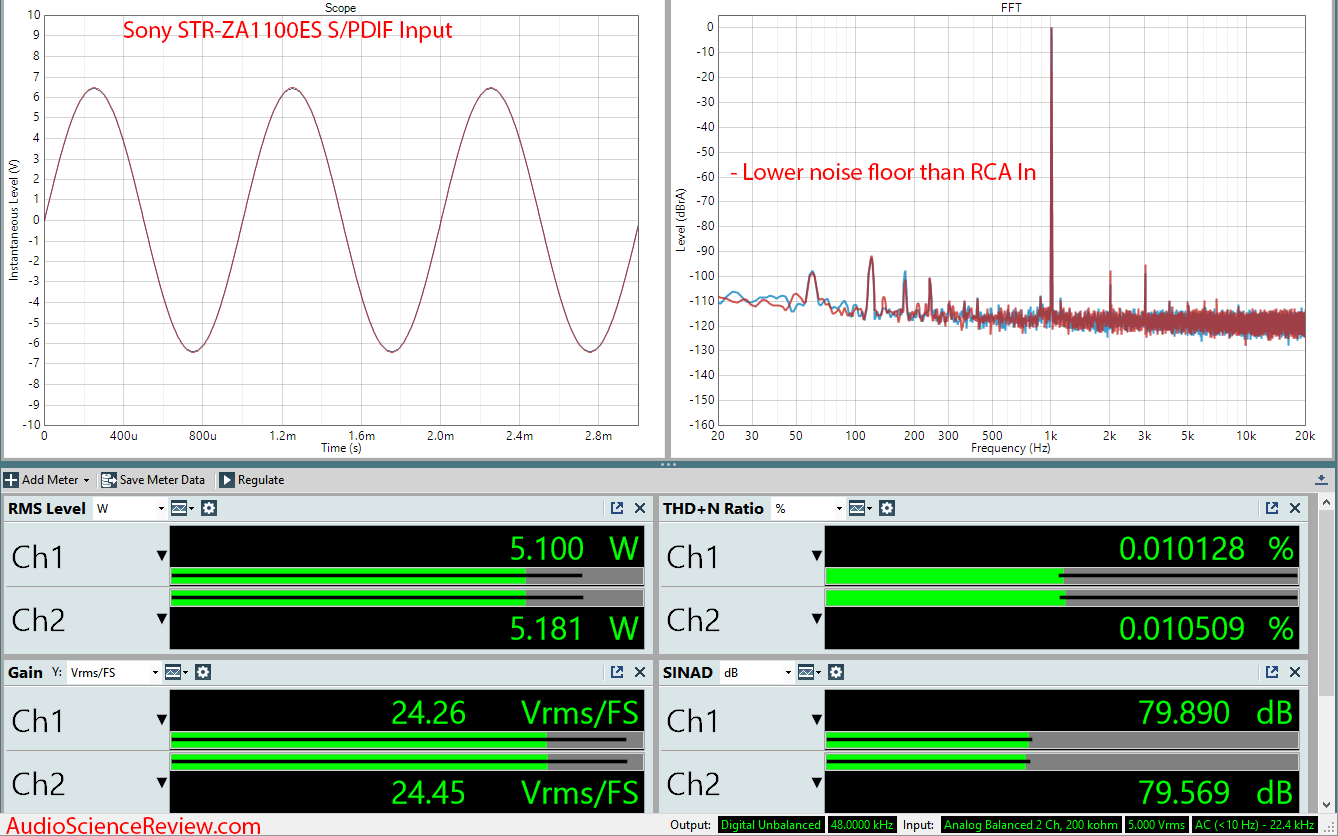Open the RMS Level graph view icon

tap(181, 508)
